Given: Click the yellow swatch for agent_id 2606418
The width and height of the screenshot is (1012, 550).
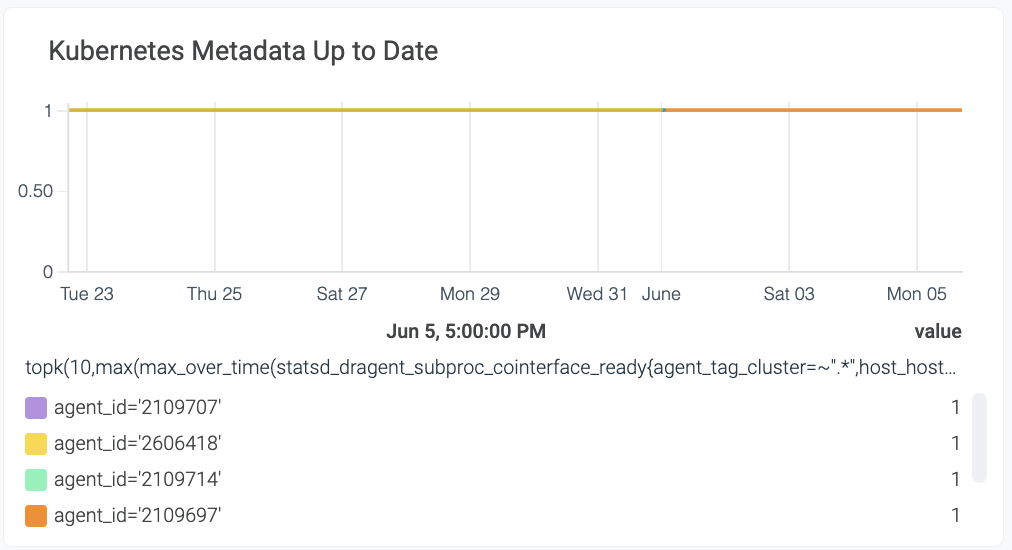Looking at the screenshot, I should click(35, 444).
